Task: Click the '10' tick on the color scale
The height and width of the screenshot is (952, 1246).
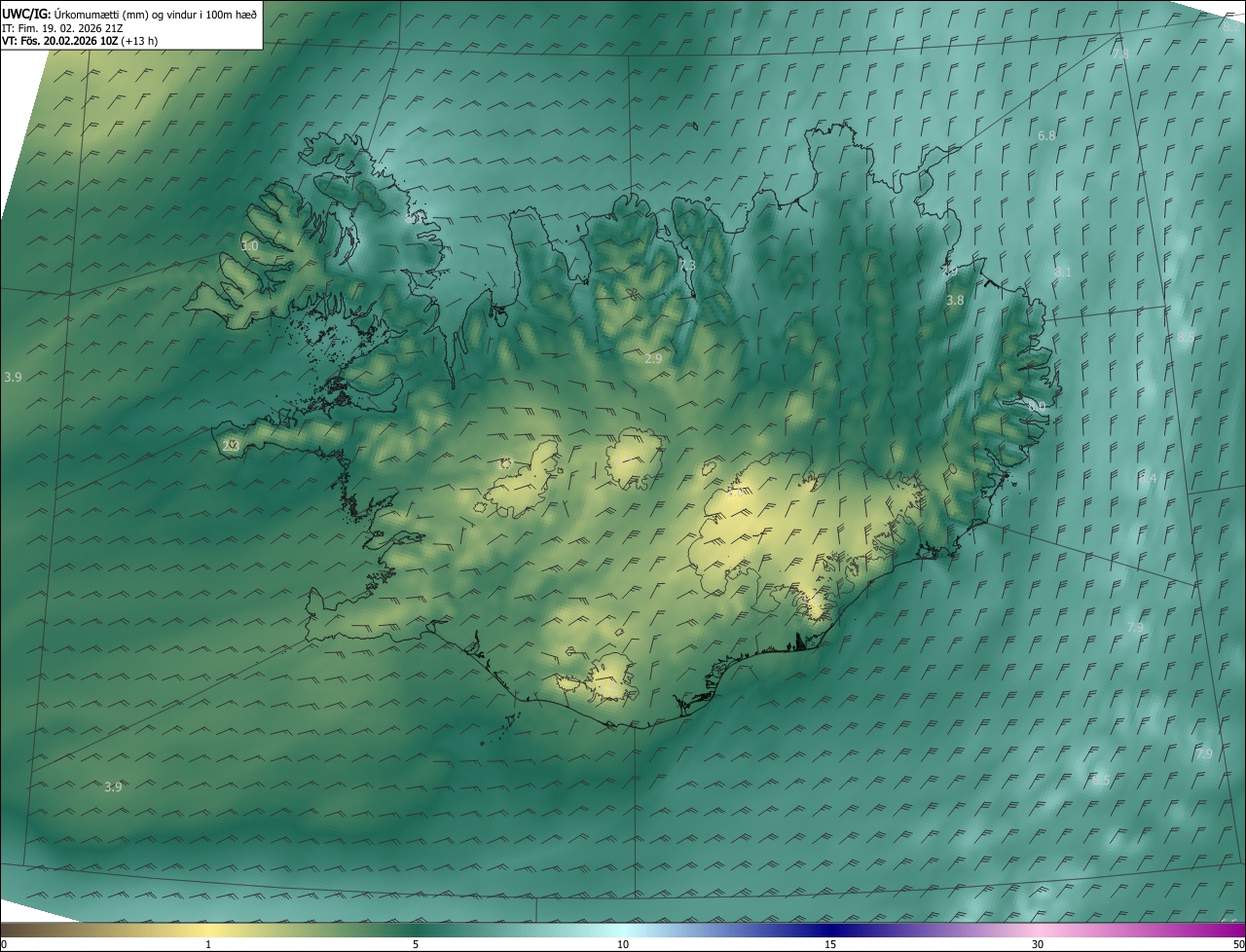Action: (x=623, y=944)
